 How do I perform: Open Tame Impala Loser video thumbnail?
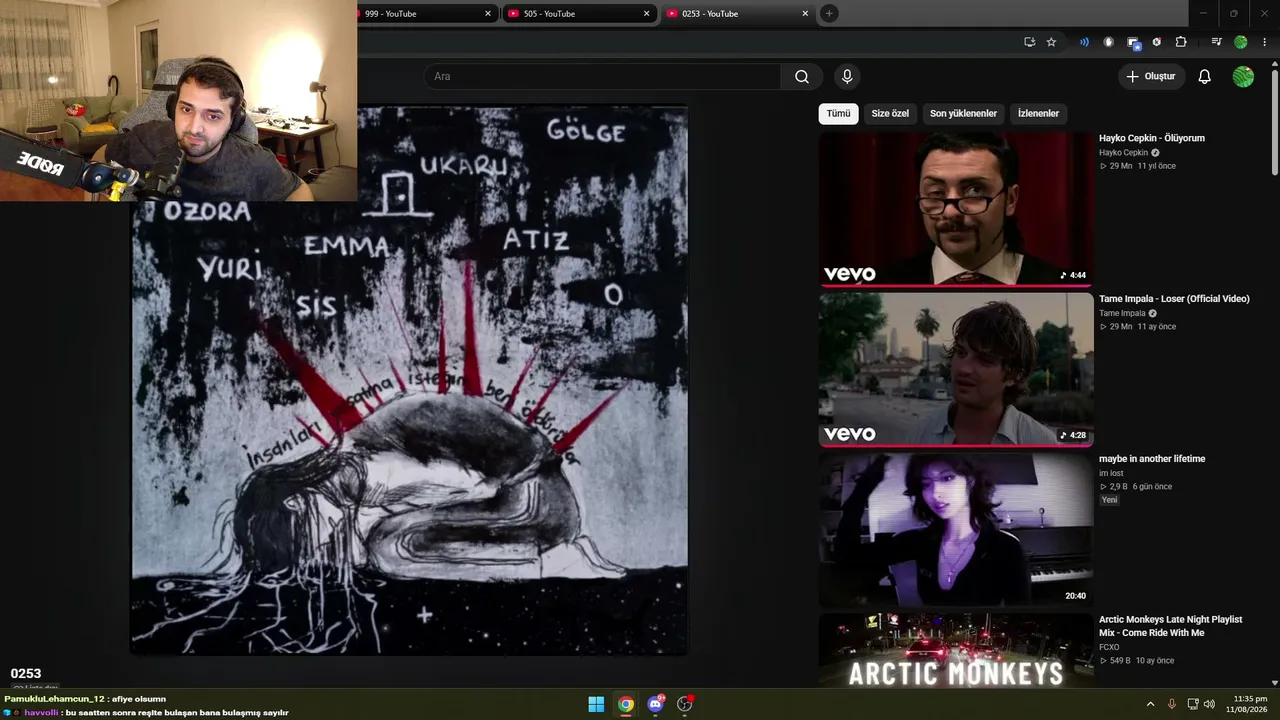956,369
